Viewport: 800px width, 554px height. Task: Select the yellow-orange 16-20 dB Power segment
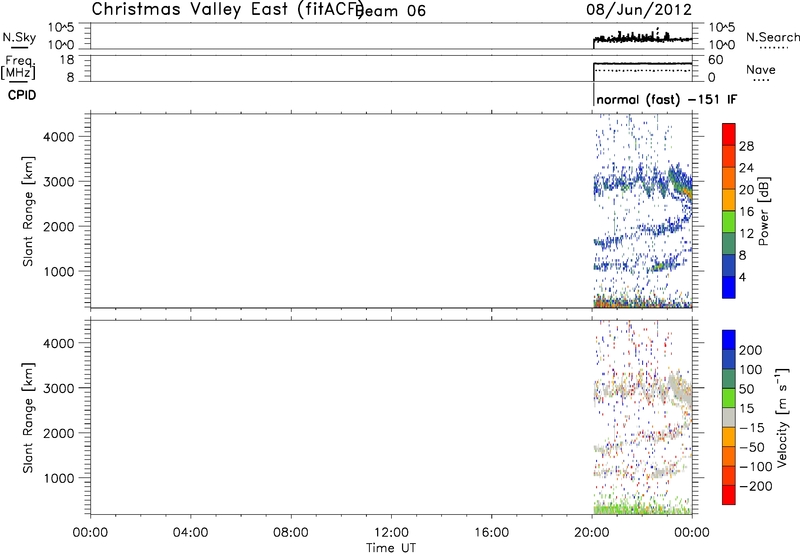click(x=729, y=200)
